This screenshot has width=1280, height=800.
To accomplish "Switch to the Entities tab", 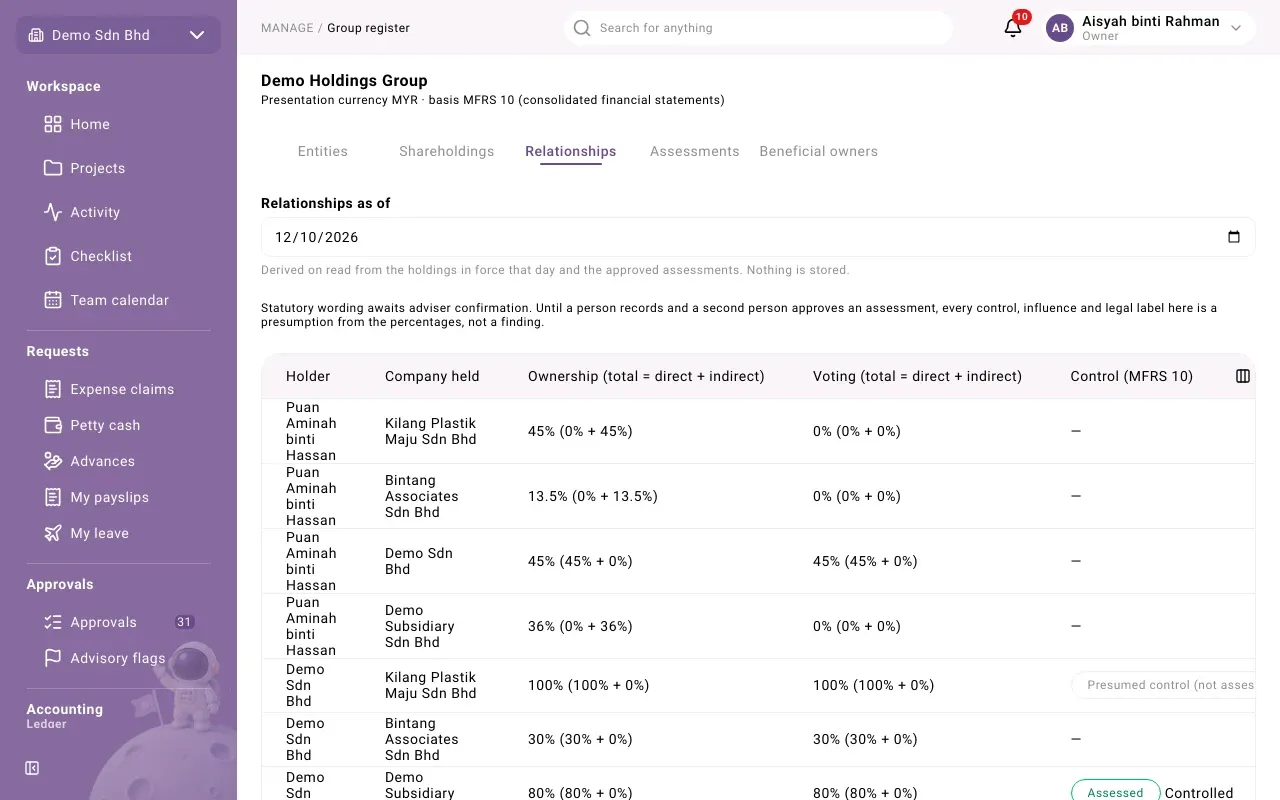I will [323, 151].
